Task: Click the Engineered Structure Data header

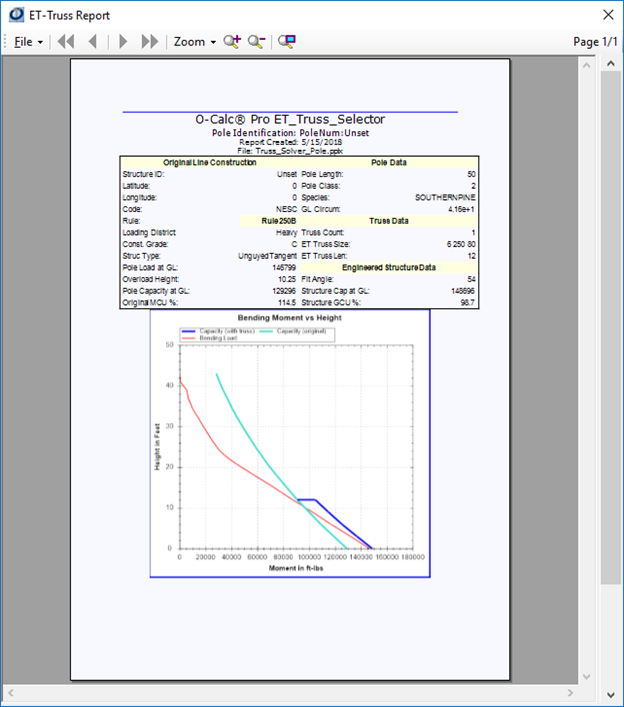Action: pyautogui.click(x=389, y=268)
